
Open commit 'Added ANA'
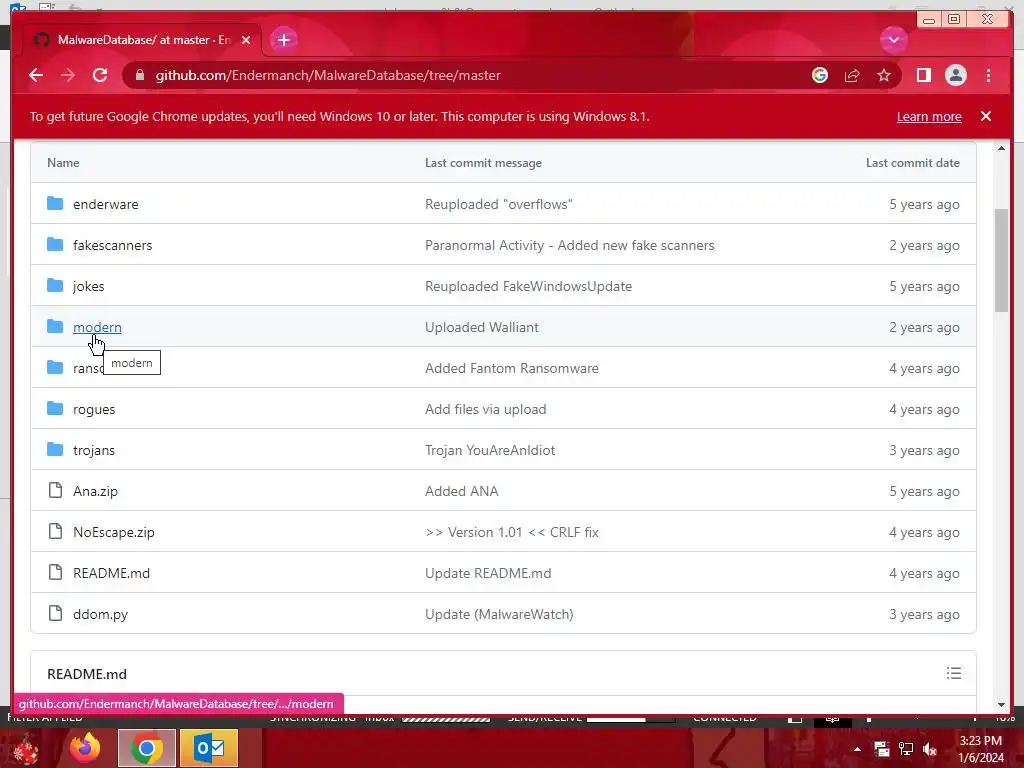point(462,491)
